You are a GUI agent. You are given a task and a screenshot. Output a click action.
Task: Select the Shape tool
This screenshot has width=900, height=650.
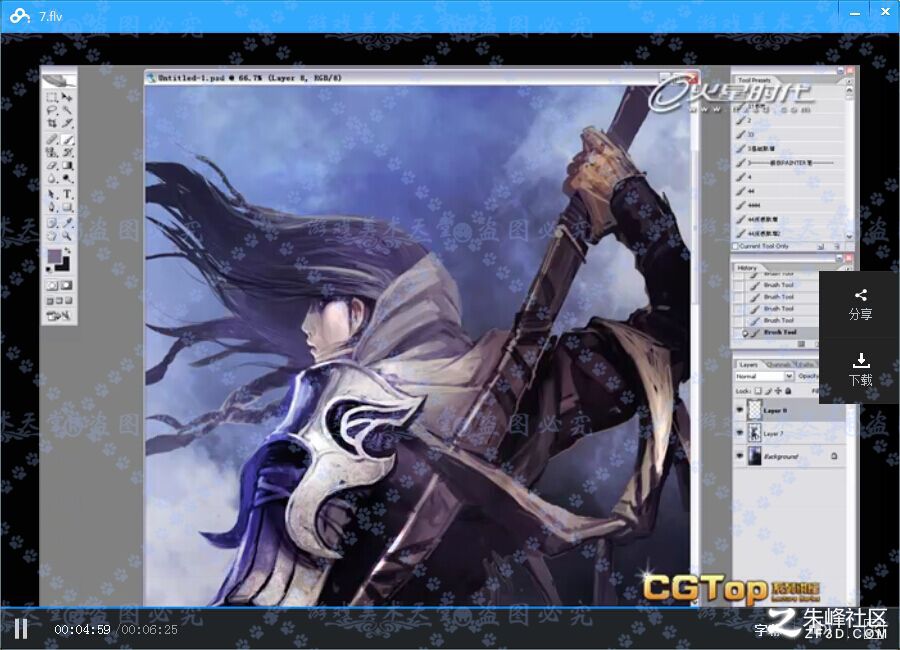pyautogui.click(x=67, y=207)
